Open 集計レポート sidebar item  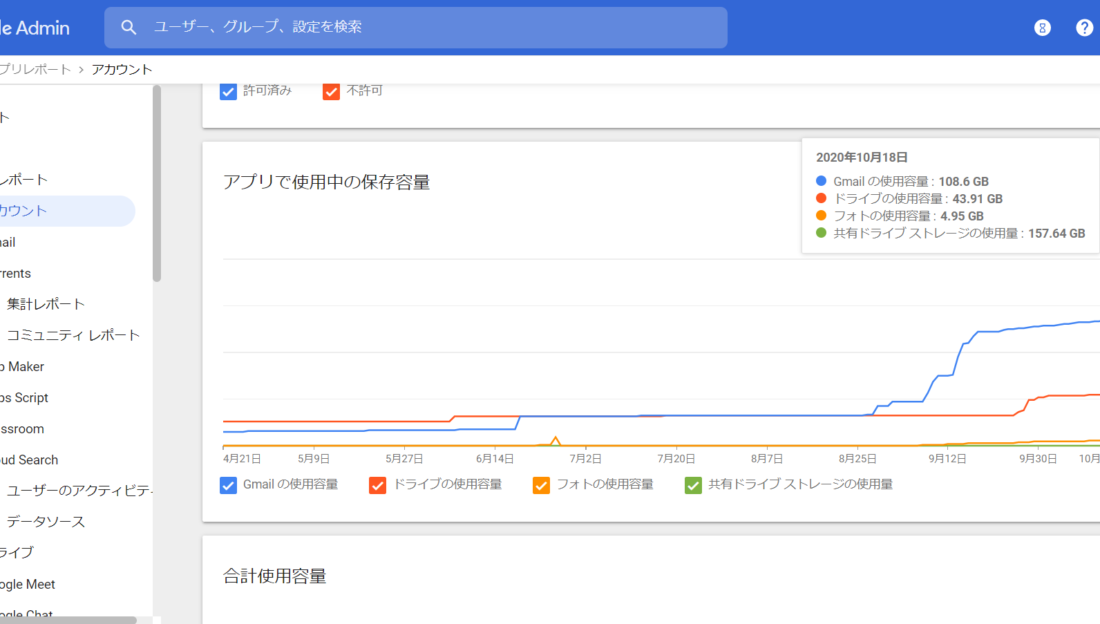(46, 304)
